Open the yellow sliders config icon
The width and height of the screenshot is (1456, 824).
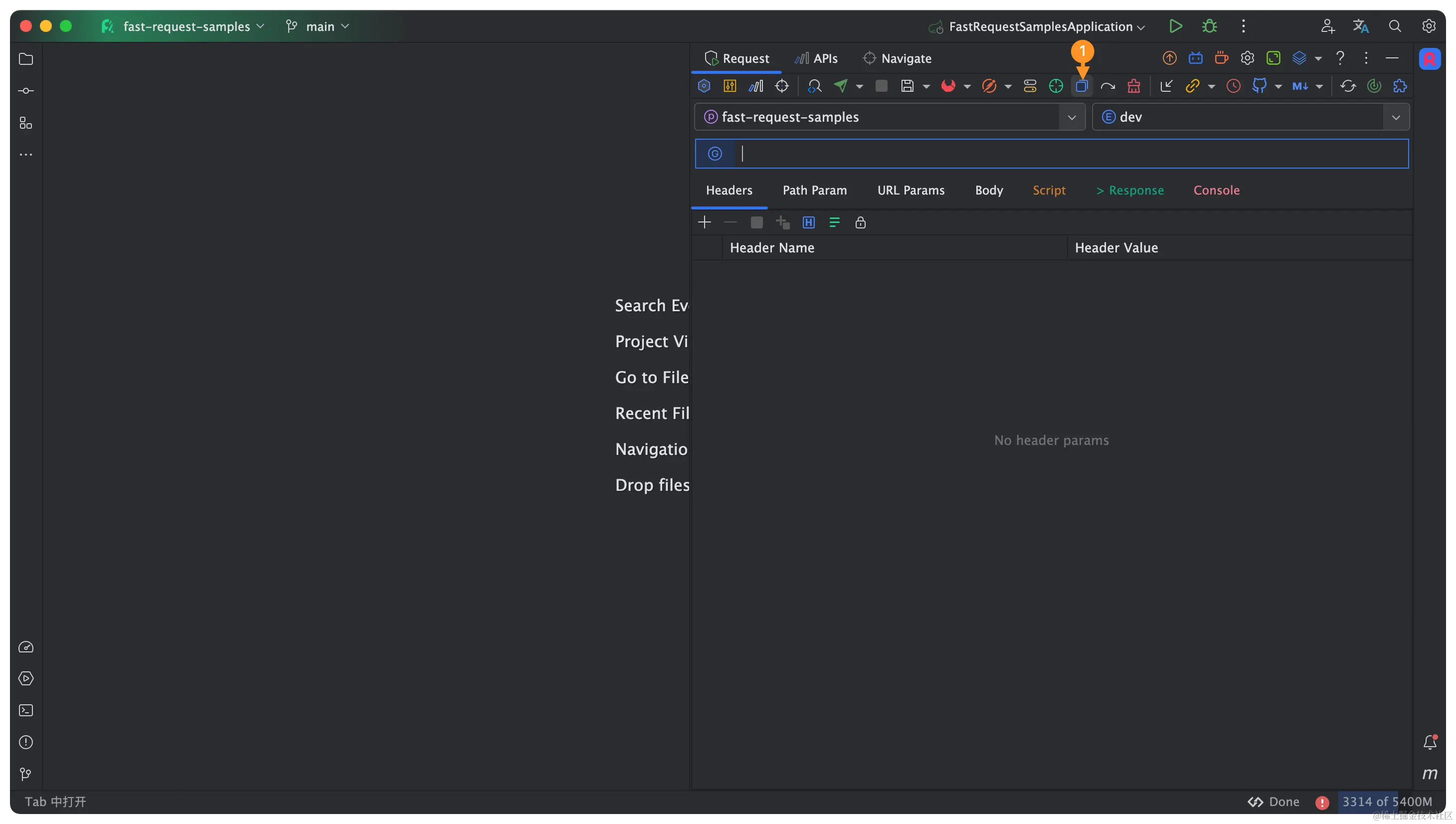729,86
